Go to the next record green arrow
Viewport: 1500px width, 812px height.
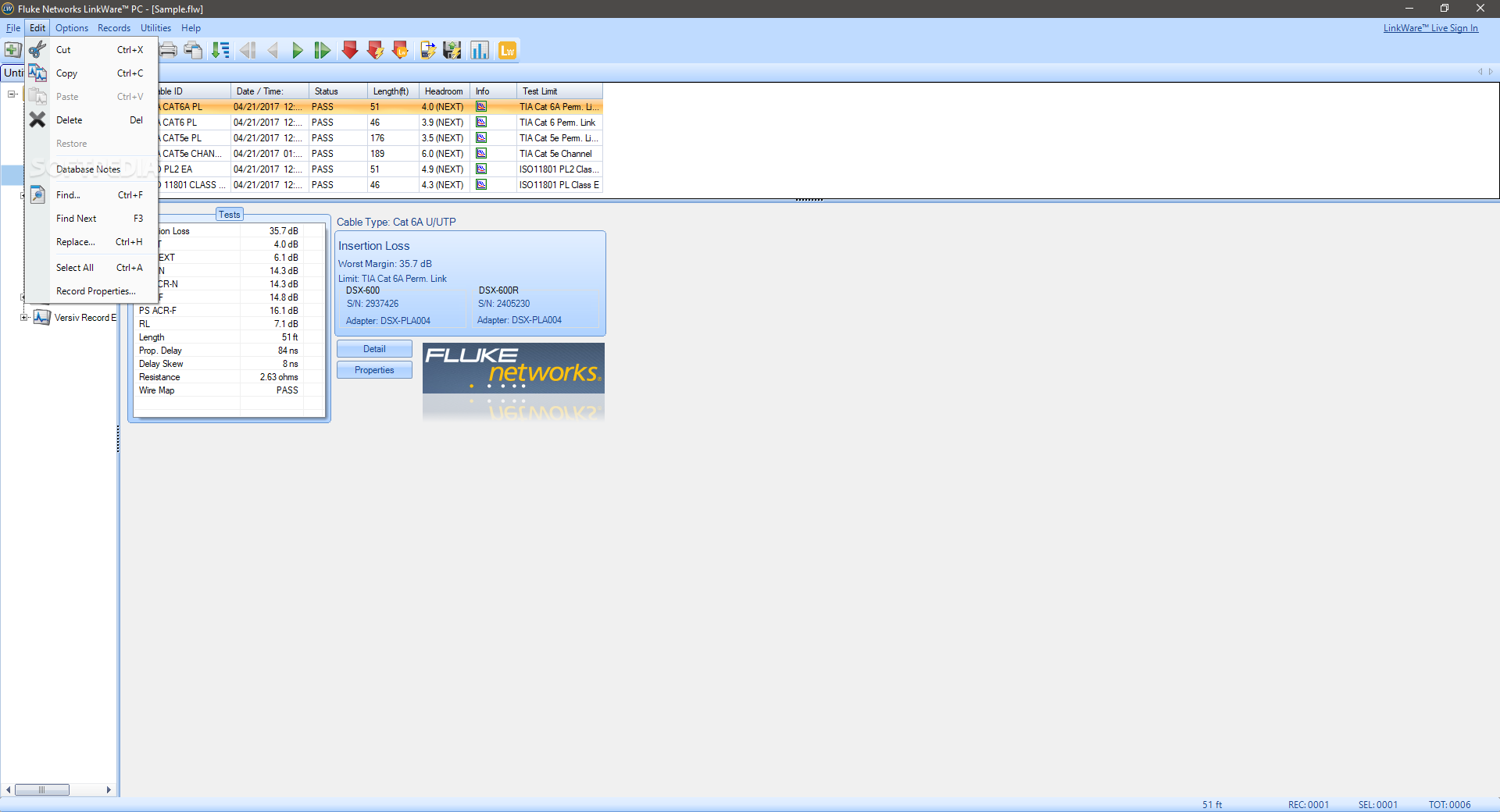(298, 51)
